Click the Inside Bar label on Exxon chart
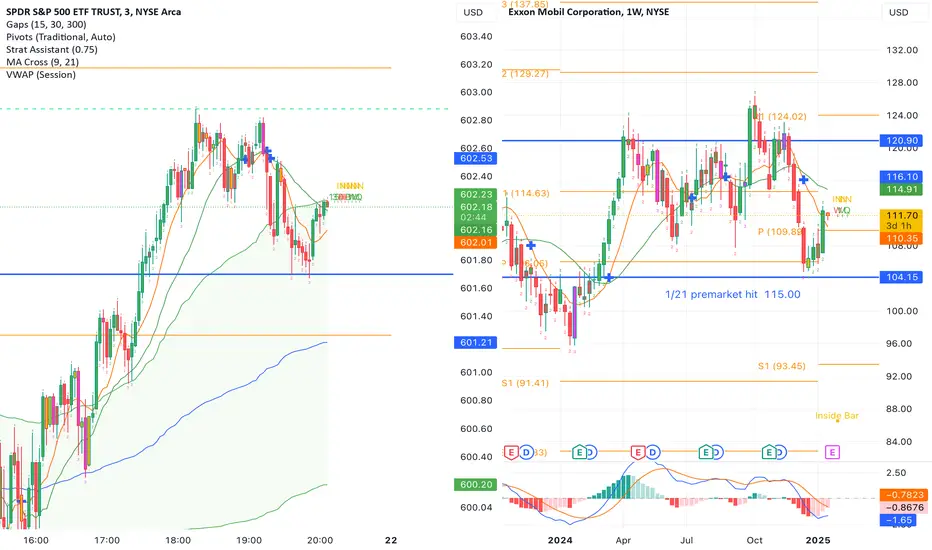The image size is (932, 550). coord(837,415)
